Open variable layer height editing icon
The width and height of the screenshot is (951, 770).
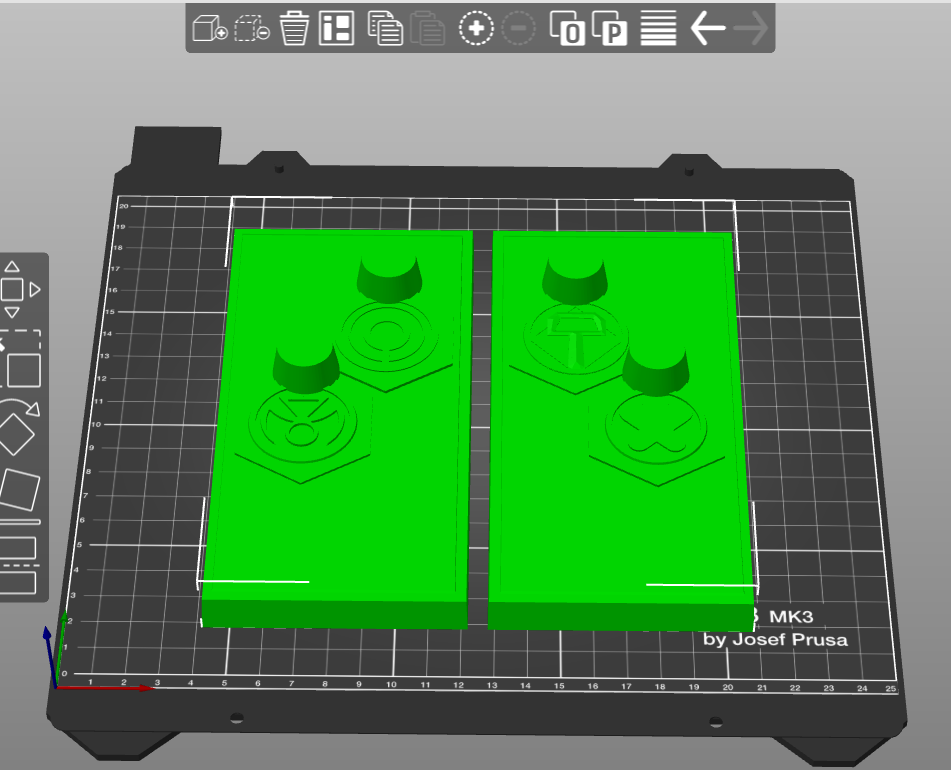pos(658,28)
